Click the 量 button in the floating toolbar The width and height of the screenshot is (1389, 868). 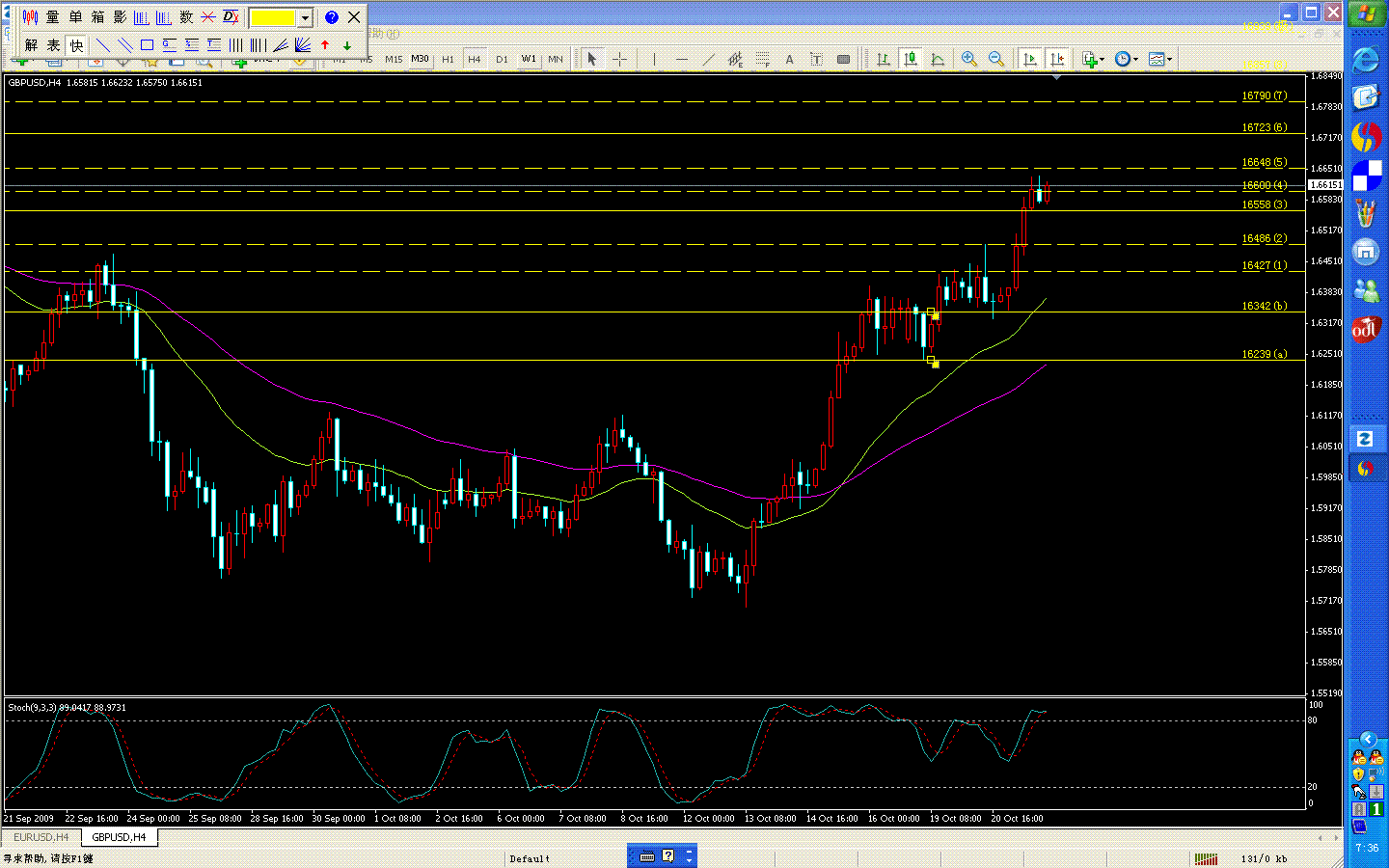52,17
